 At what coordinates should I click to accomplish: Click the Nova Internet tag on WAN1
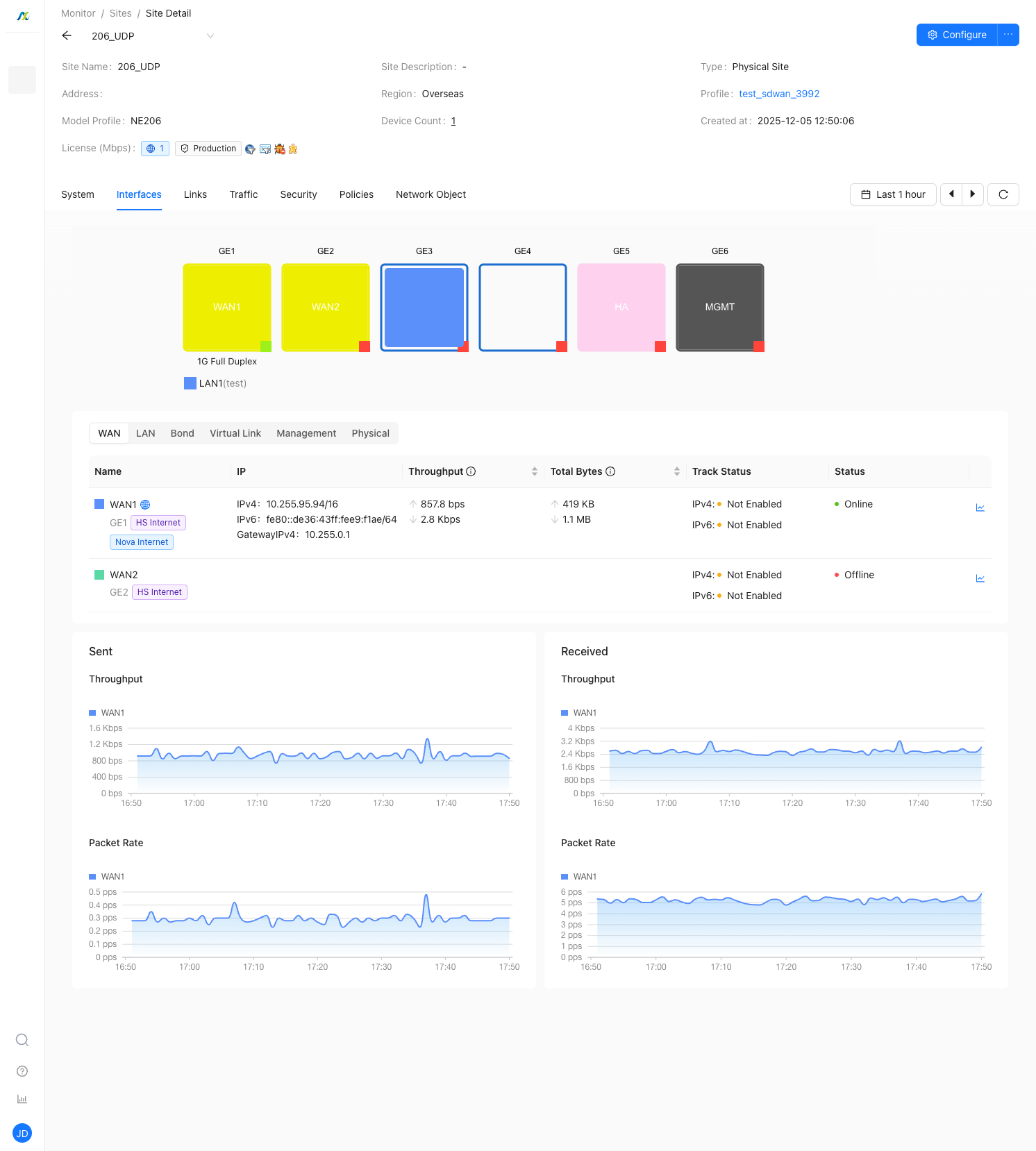142,542
